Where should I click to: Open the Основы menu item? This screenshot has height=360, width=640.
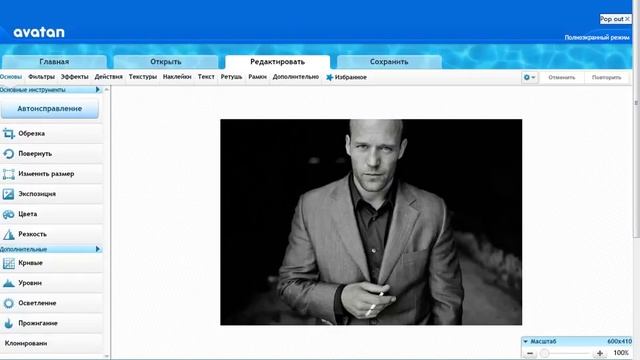(x=11, y=77)
